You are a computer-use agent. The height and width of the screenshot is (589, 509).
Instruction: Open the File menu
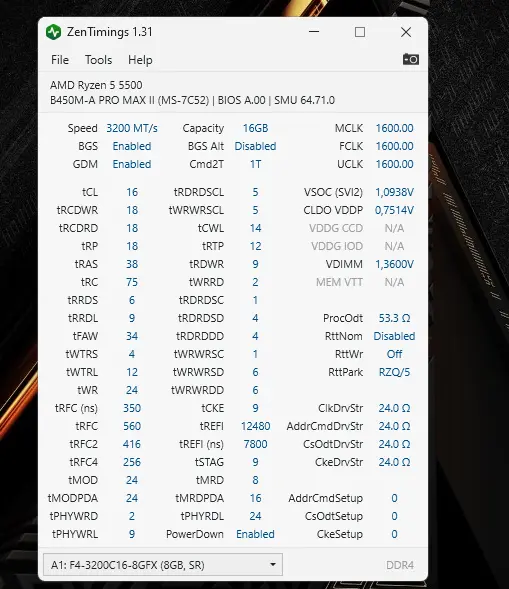tap(60, 60)
